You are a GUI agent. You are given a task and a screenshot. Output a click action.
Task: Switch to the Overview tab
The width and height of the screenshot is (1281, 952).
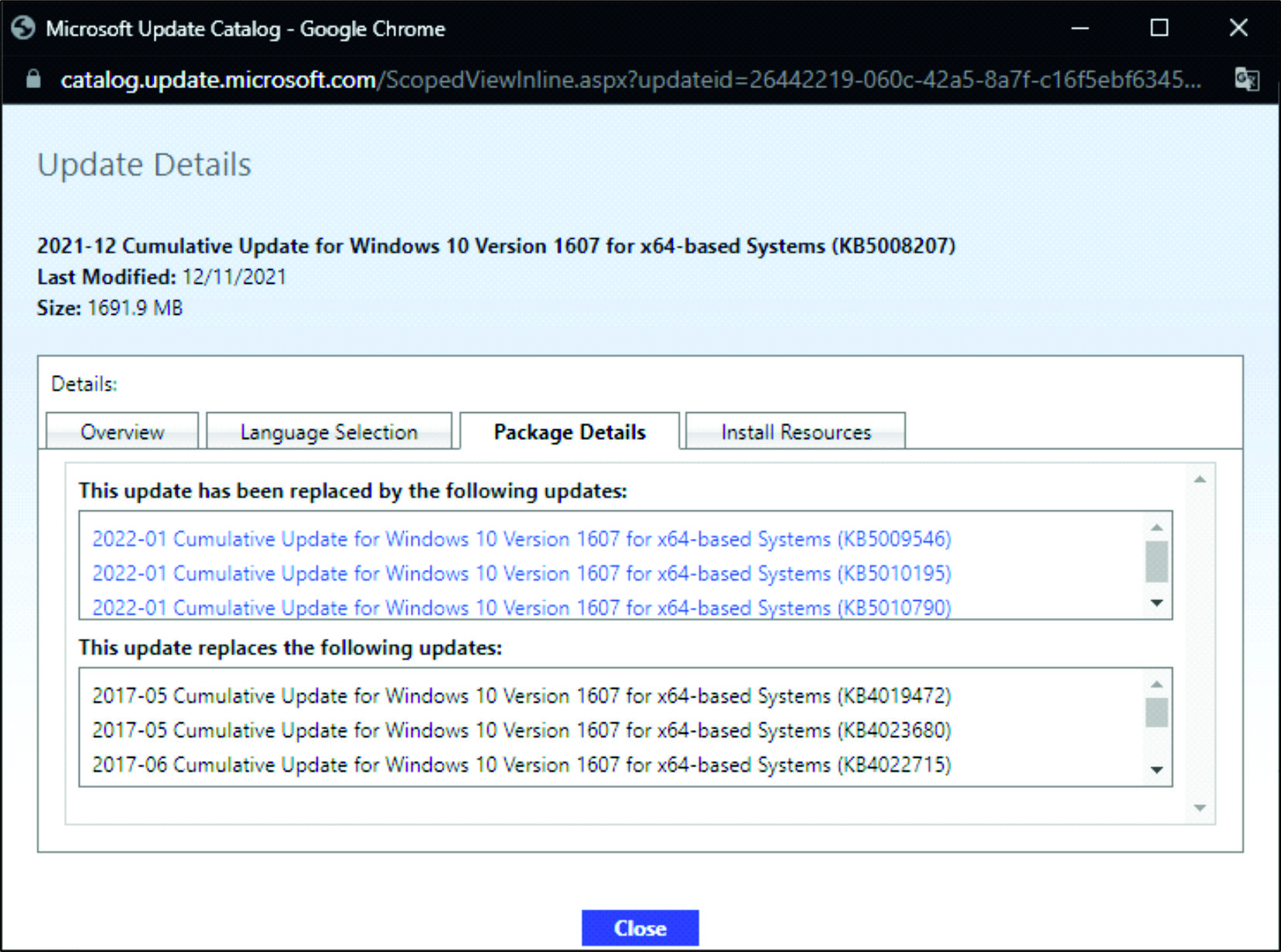click(122, 432)
